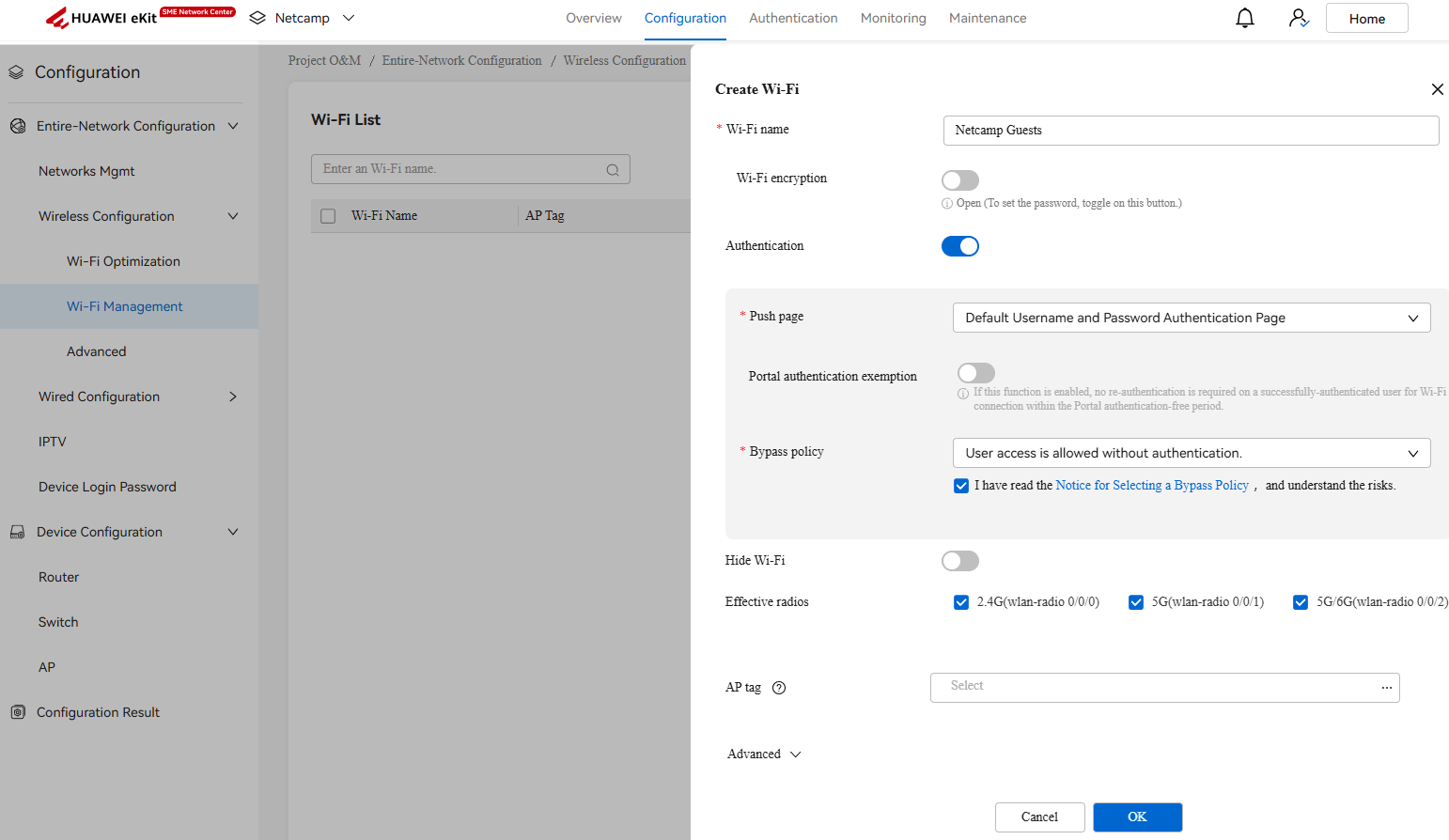
Task: Open Device Login Password
Action: (107, 487)
